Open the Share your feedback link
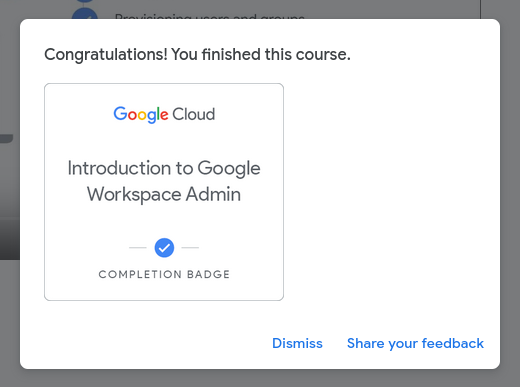Screen dimensions: 520x387 tap(415, 343)
